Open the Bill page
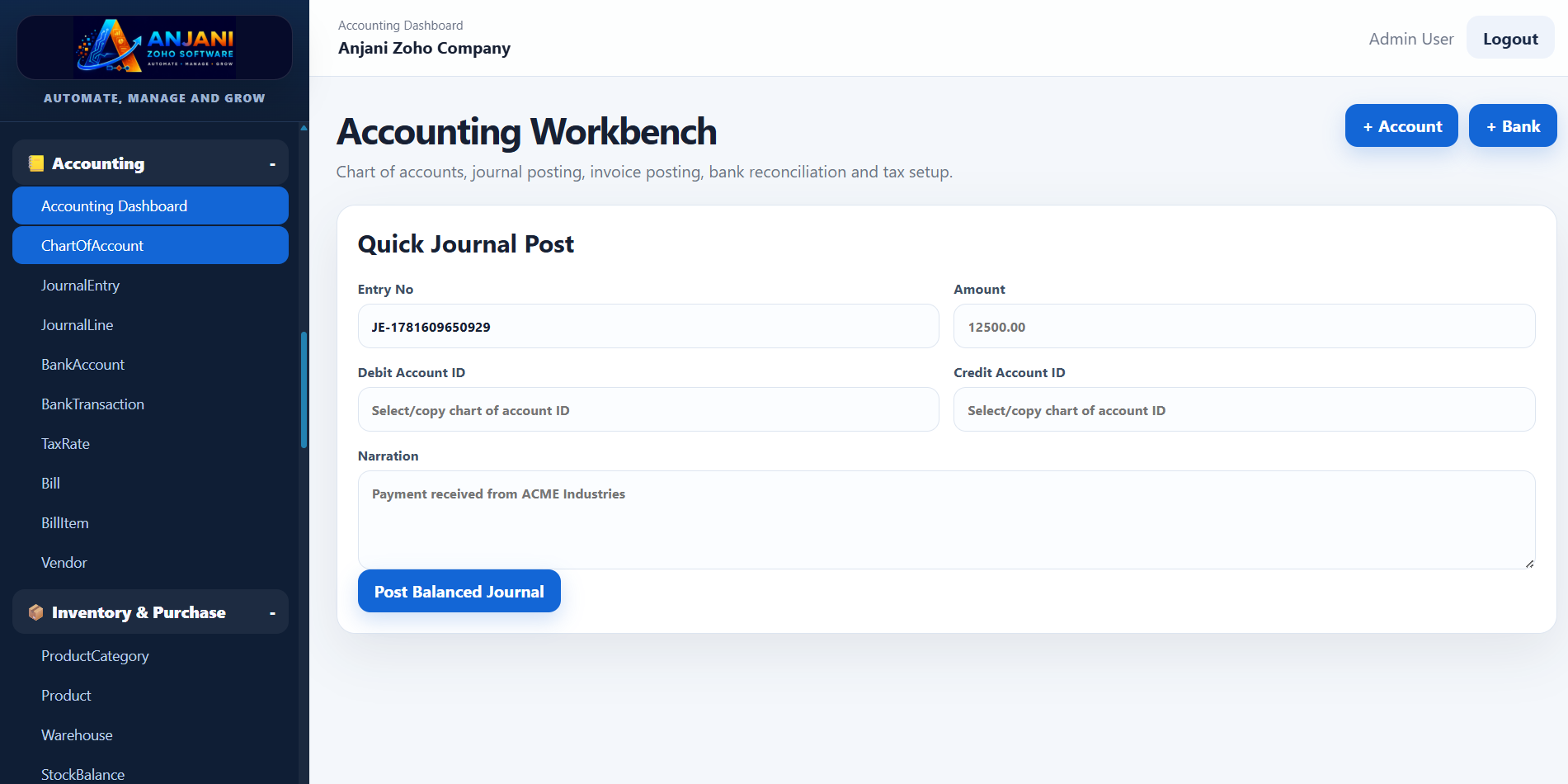 coord(150,483)
